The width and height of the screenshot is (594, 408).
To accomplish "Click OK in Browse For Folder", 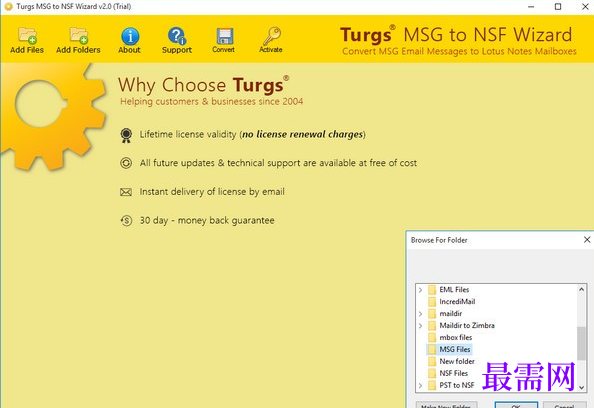I will [516, 405].
